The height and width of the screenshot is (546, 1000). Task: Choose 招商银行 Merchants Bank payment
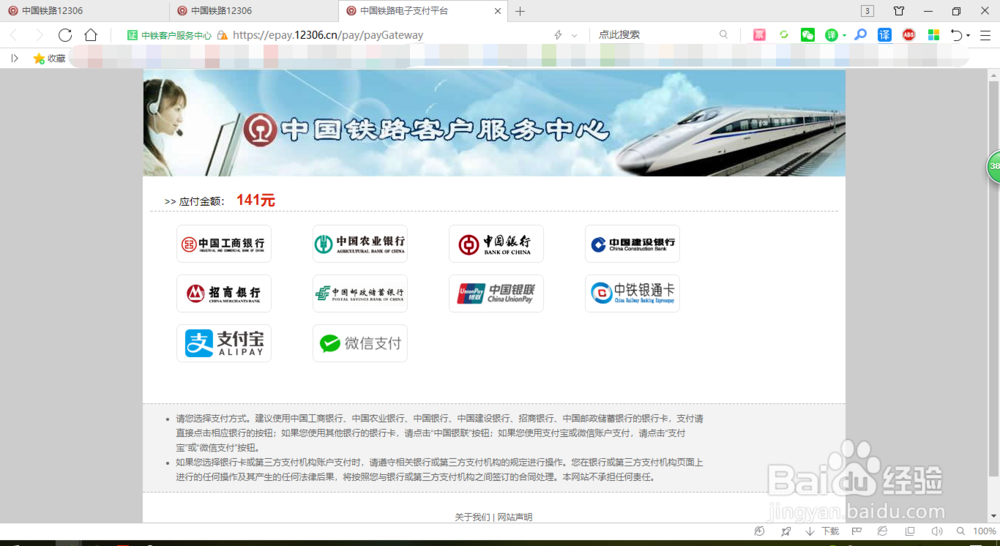(x=224, y=293)
